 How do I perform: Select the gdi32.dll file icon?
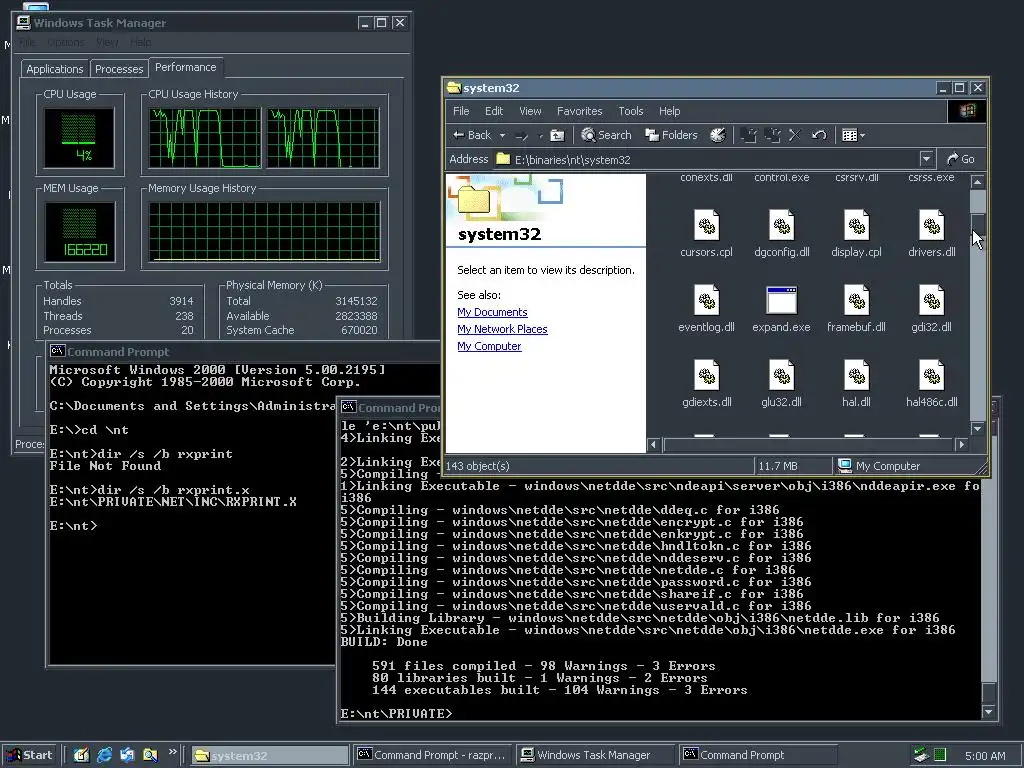click(931, 301)
